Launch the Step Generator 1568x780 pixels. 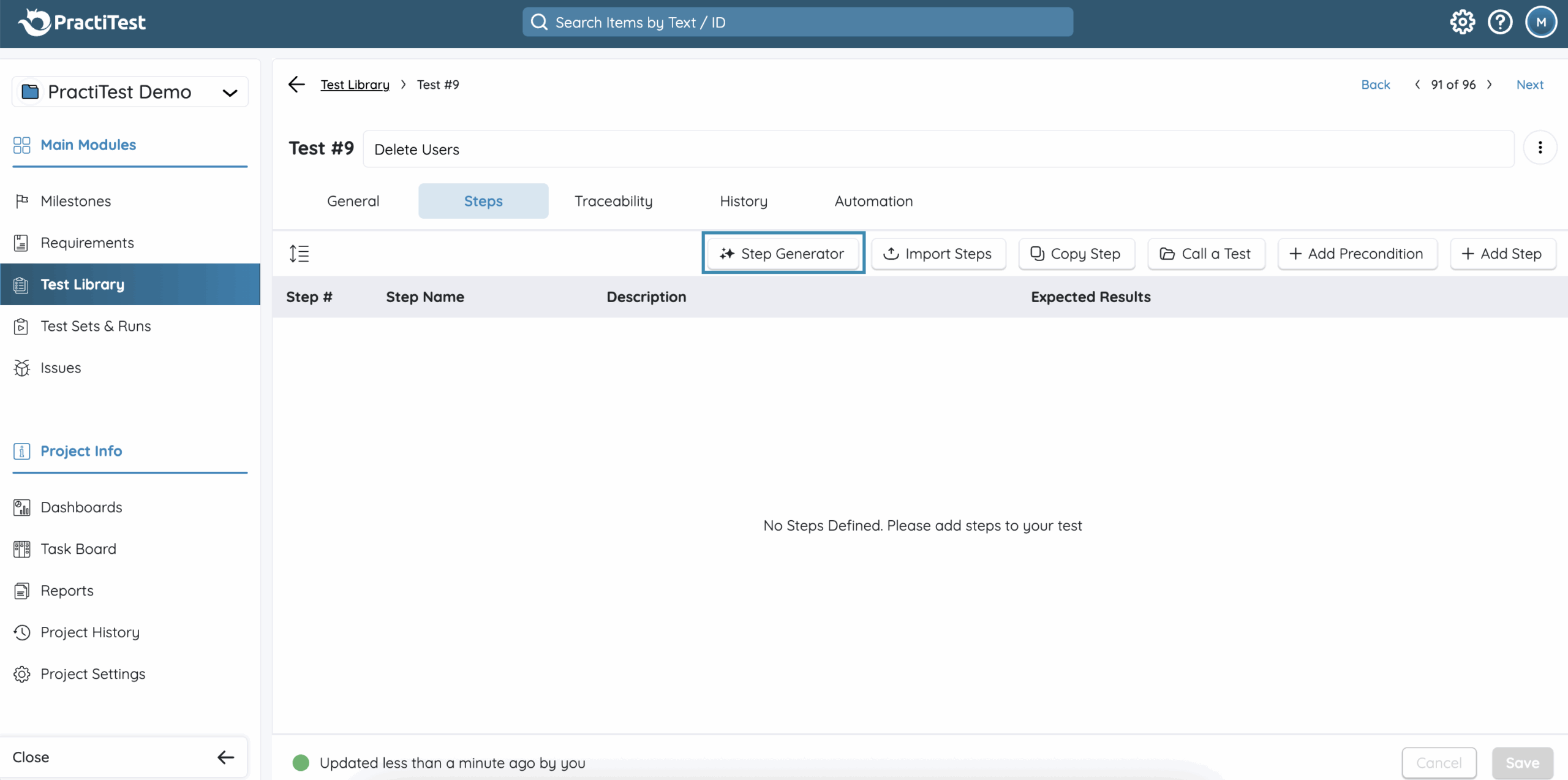tap(783, 253)
